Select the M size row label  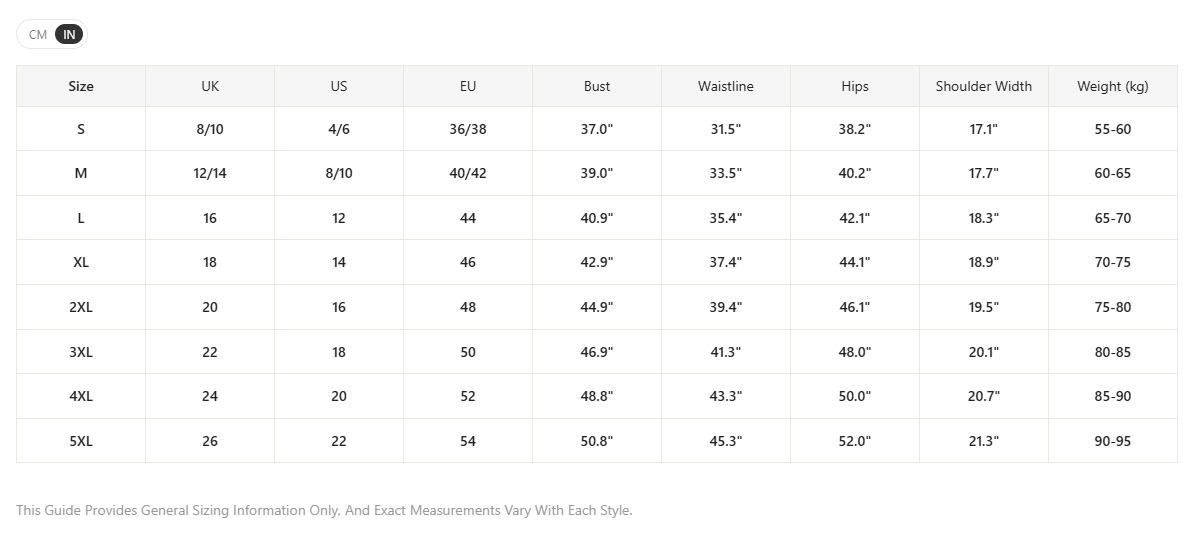click(x=81, y=173)
